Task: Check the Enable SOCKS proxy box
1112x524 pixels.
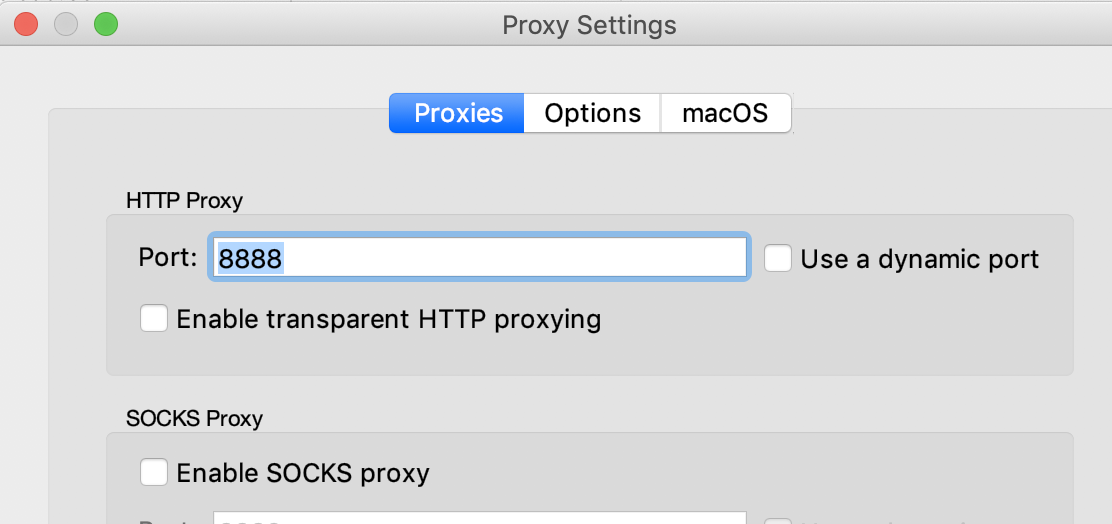Action: tap(154, 472)
